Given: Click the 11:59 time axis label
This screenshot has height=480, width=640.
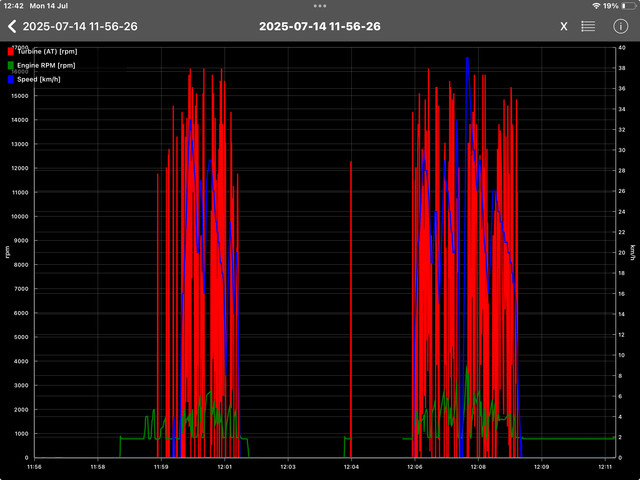Looking at the screenshot, I should coord(161,467).
